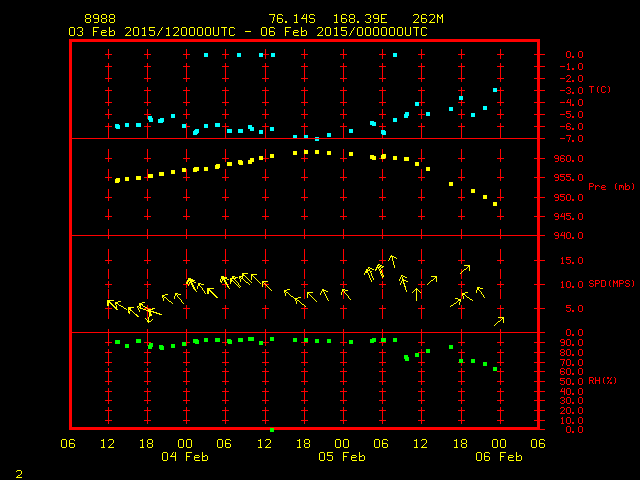Select the 06 Feb date marker
This screenshot has width=640, height=480.
pos(498,457)
